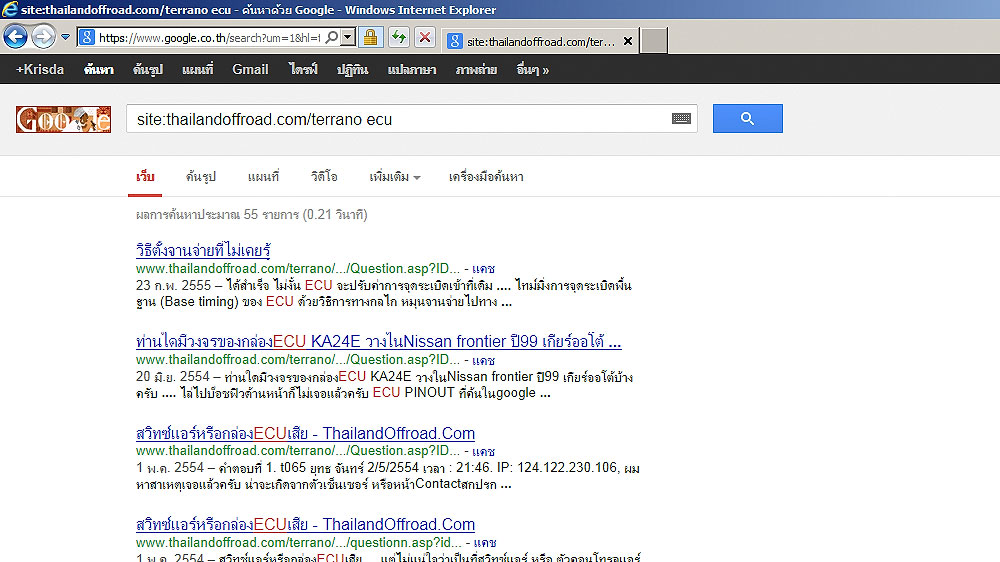Click the browser Back arrow button
The height and width of the screenshot is (562, 1000).
15,38
